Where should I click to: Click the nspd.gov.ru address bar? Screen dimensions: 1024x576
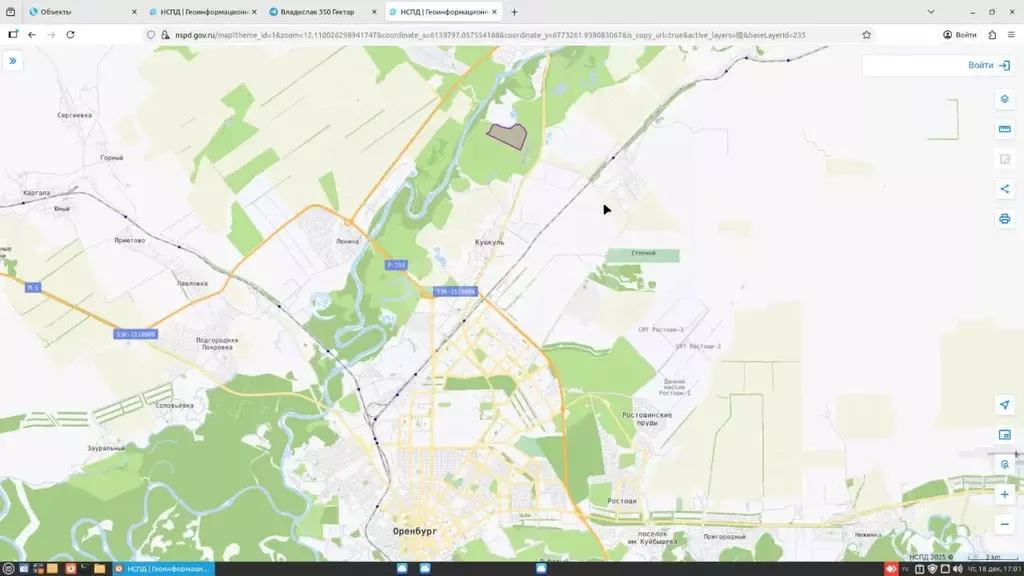coord(490,35)
